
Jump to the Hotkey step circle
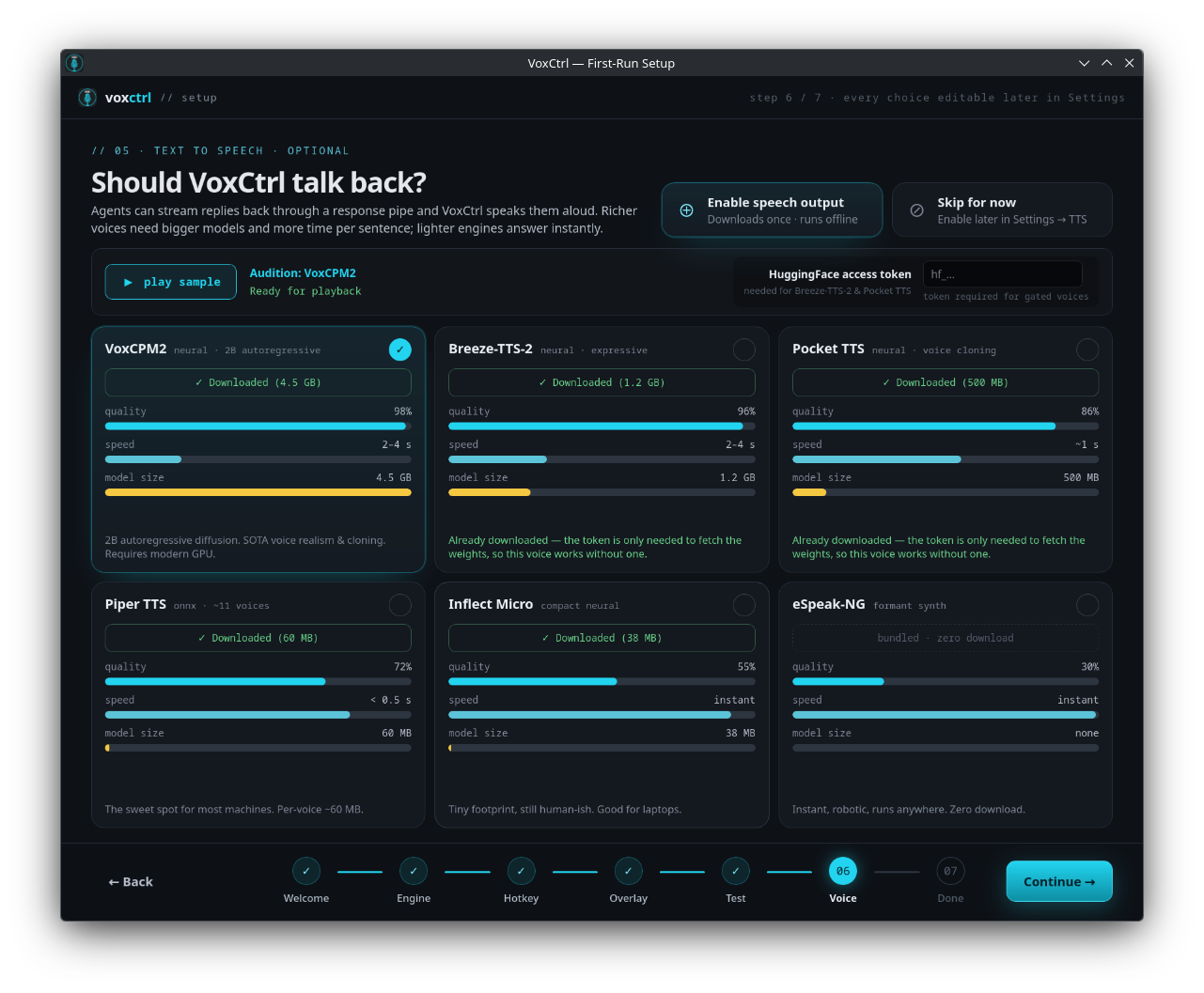tap(521, 871)
